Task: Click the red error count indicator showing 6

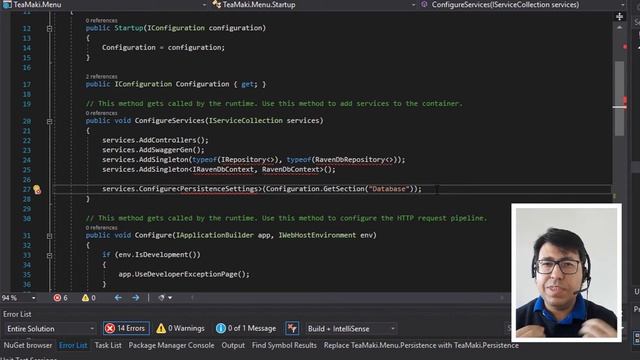Action: 60,298
